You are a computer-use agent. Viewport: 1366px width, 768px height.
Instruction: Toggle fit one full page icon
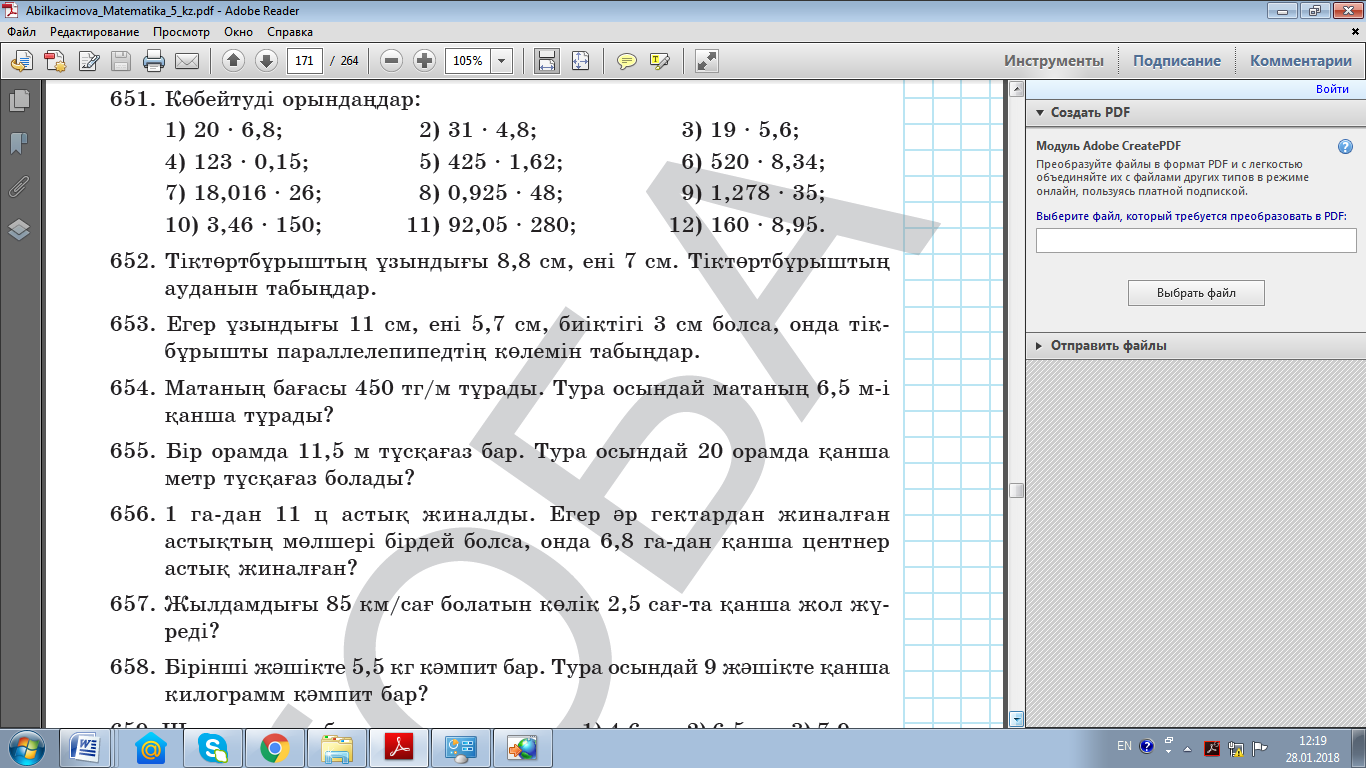581,60
